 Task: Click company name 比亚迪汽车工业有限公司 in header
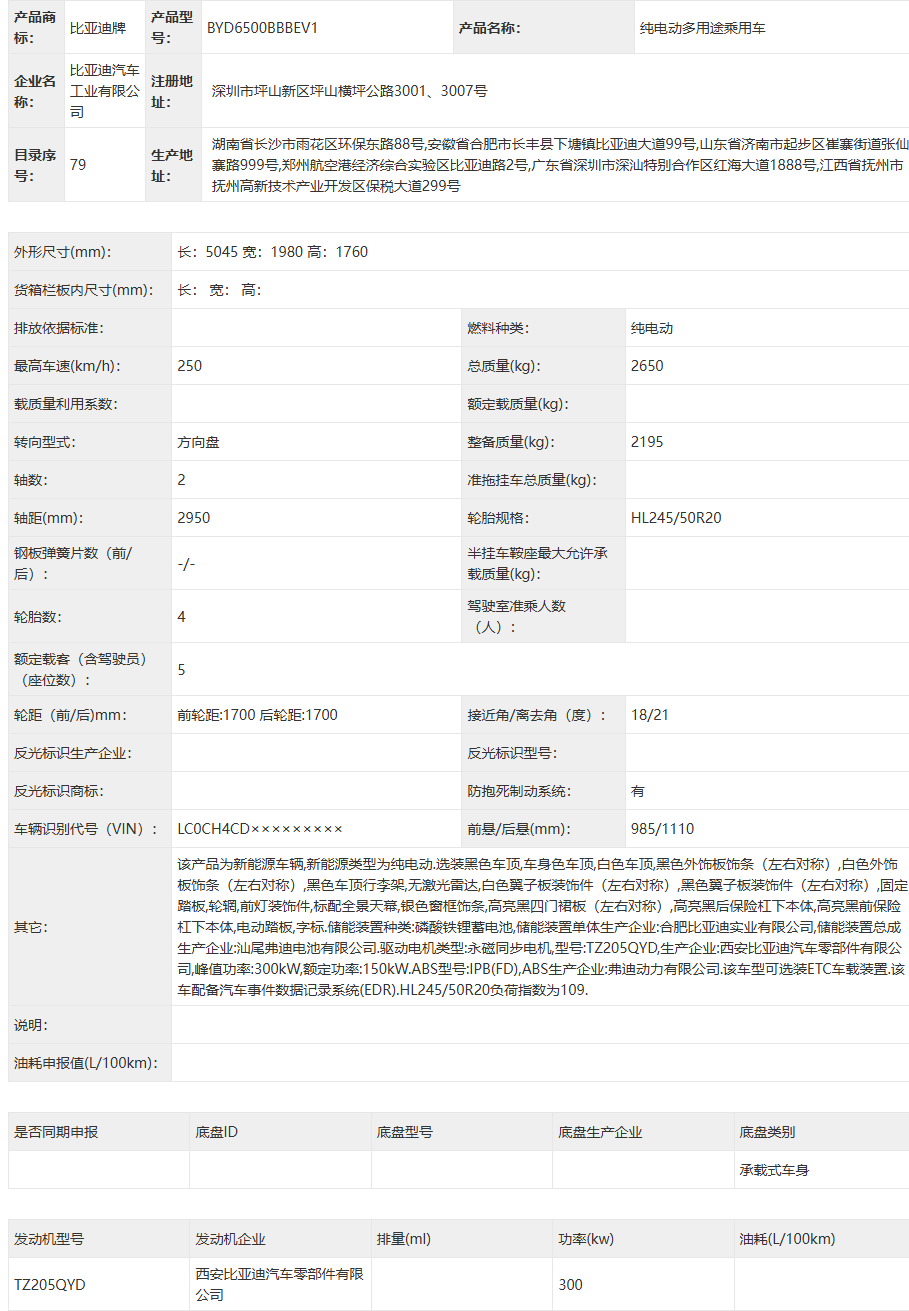(105, 91)
